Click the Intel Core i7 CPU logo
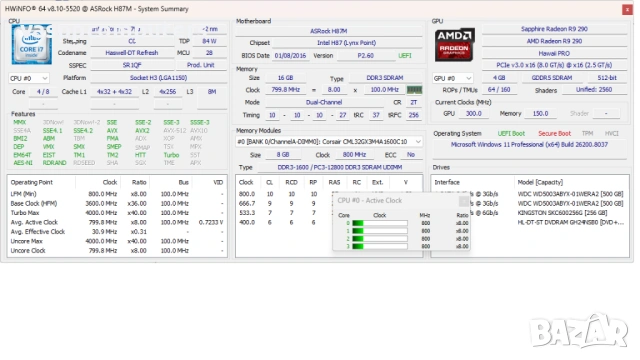This screenshot has height=360, width=640. click(x=31, y=44)
